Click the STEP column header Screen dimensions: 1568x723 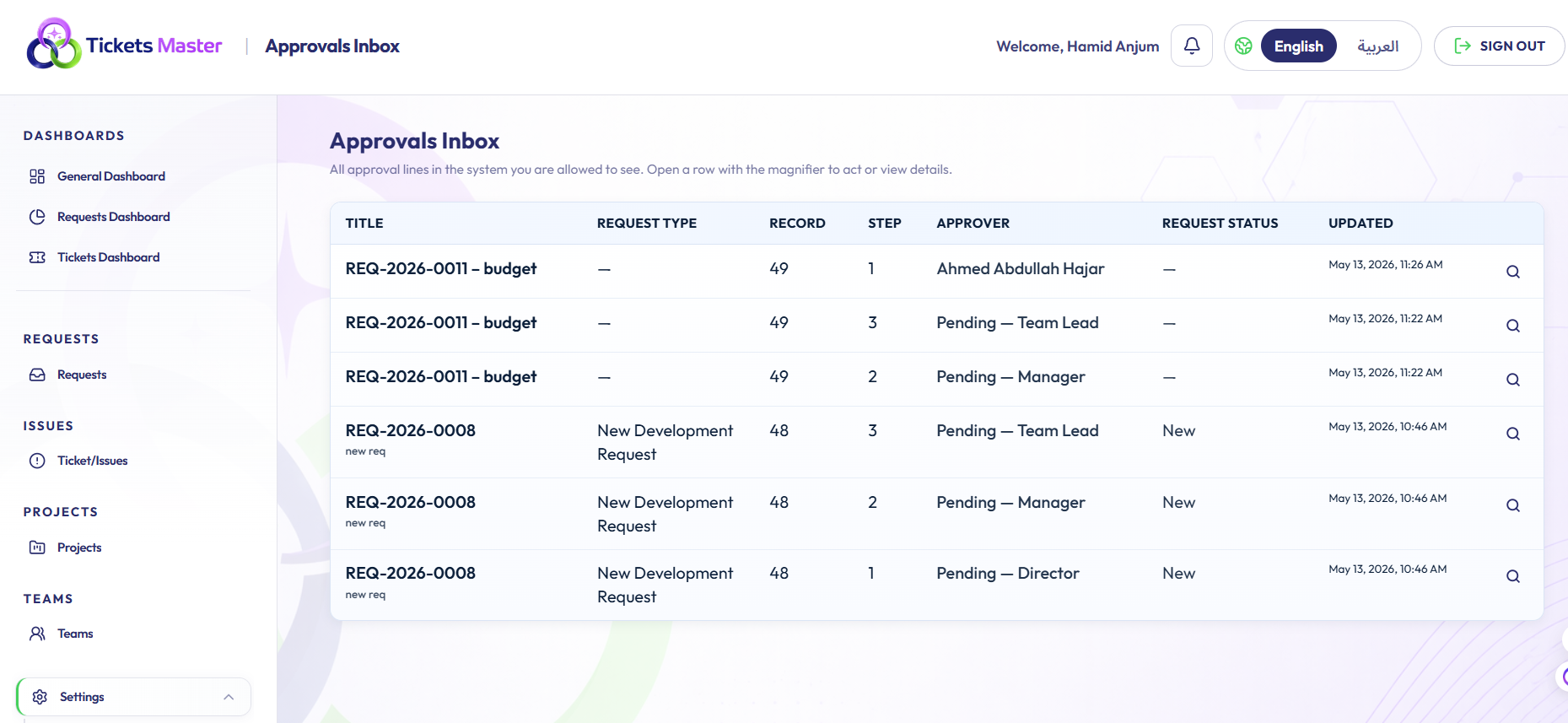coord(885,224)
